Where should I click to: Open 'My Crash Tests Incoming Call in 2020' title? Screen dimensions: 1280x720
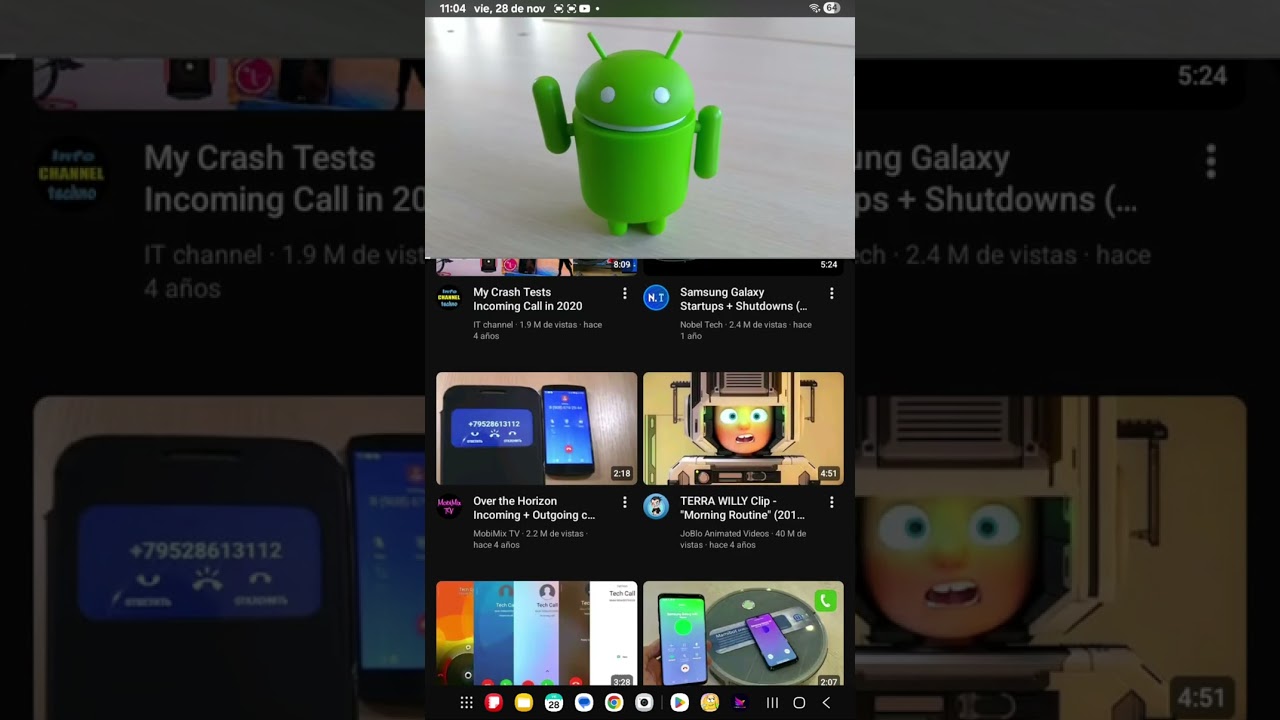[x=528, y=299]
